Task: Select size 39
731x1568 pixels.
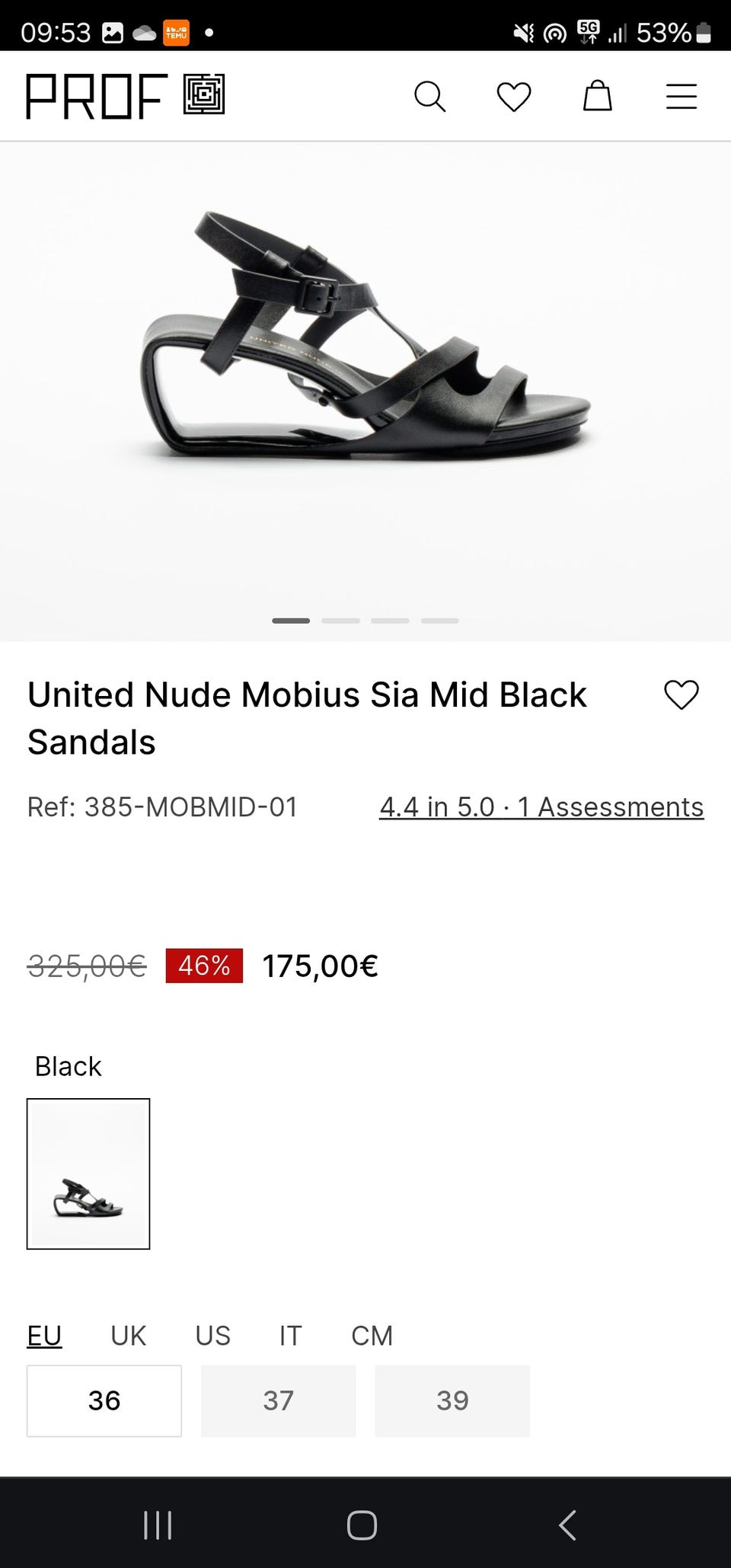Action: point(452,1400)
